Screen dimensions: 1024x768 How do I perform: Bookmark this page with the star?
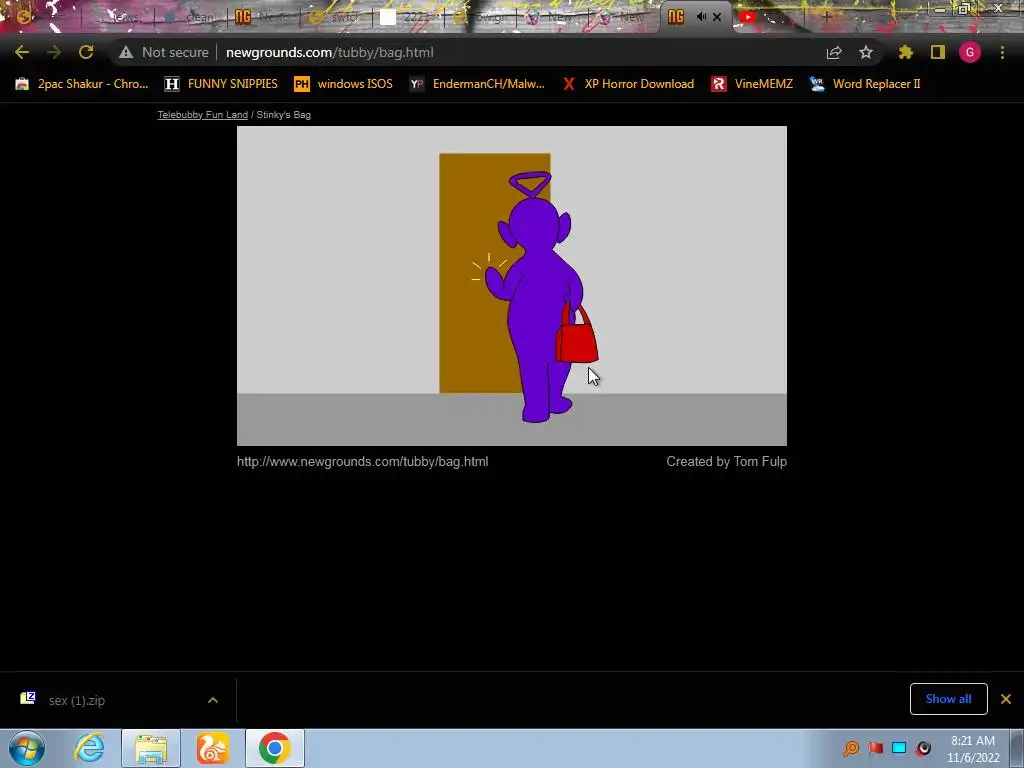(x=866, y=52)
